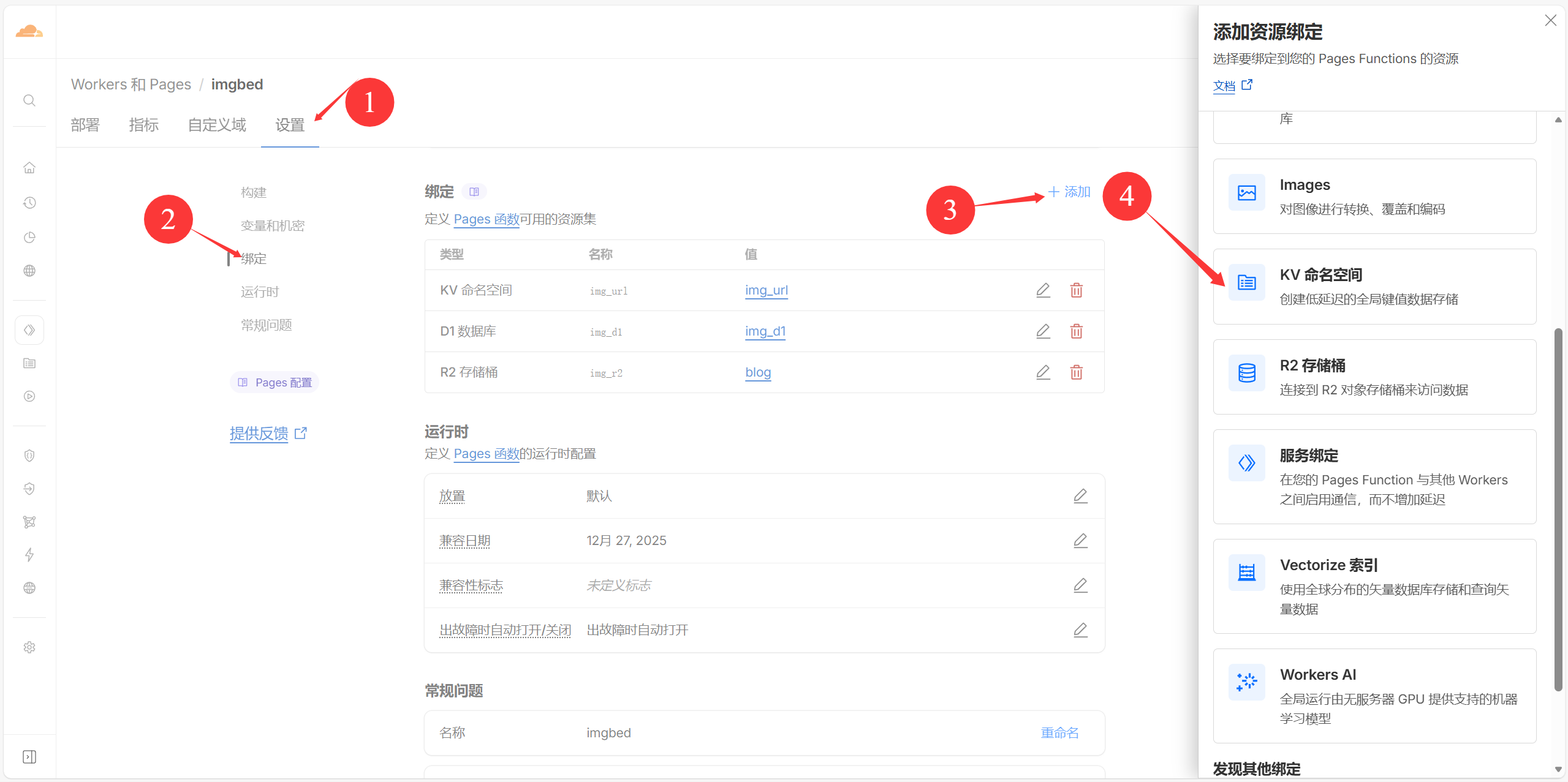Select 变量和机密 in settings menu
Viewport: 1568px width, 782px height.
[273, 225]
